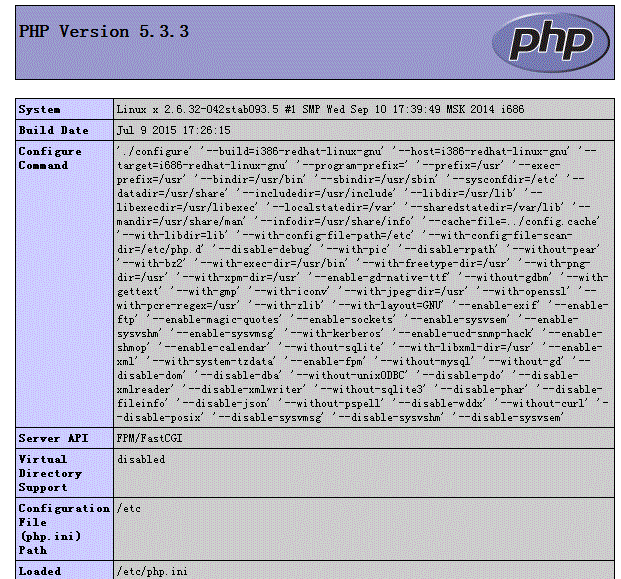Image resolution: width=621 pixels, height=579 pixels.
Task: Click the '--enable-magic-quotes' option text
Action: (x=215, y=320)
